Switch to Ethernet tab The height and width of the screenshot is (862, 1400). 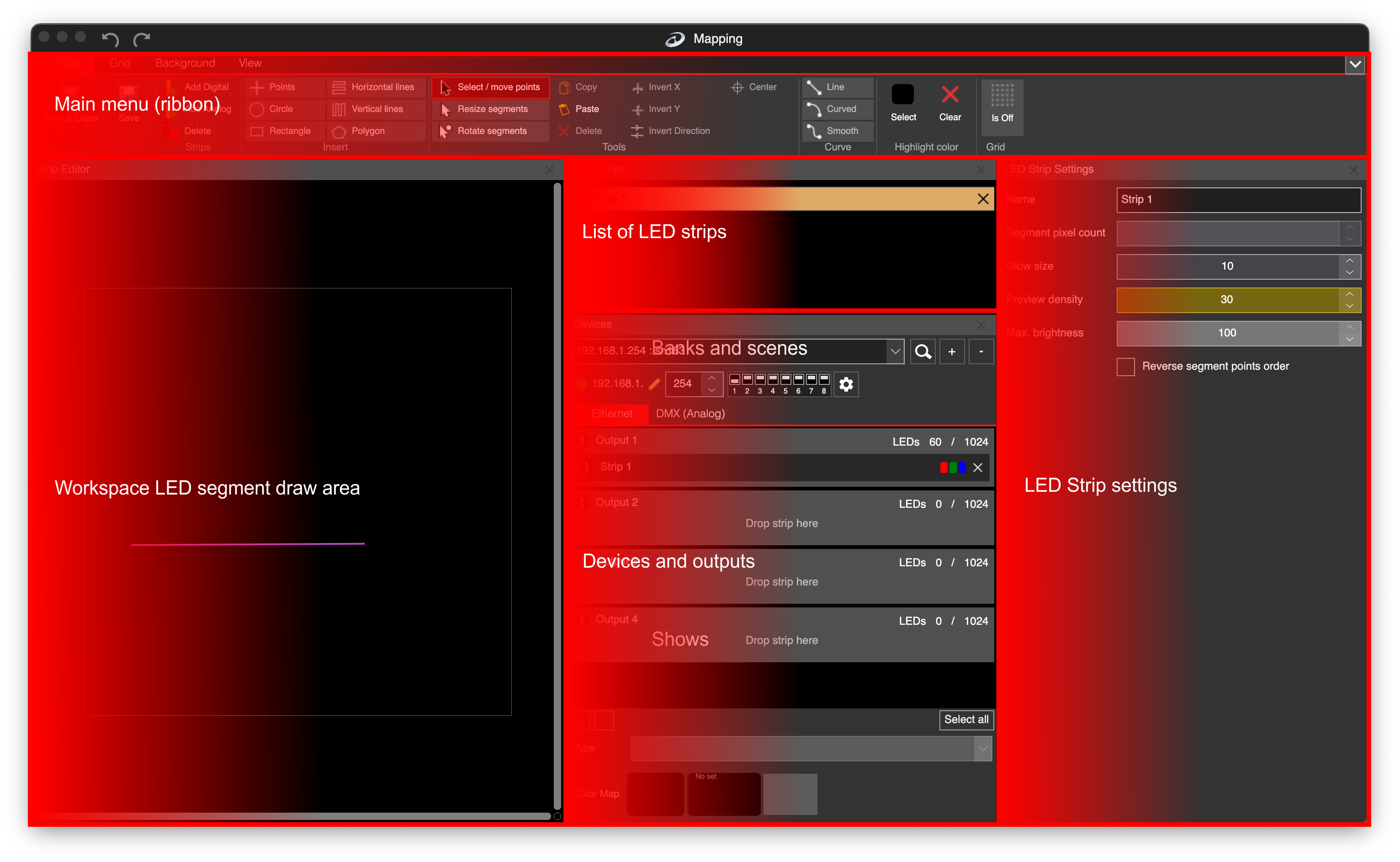click(x=612, y=414)
